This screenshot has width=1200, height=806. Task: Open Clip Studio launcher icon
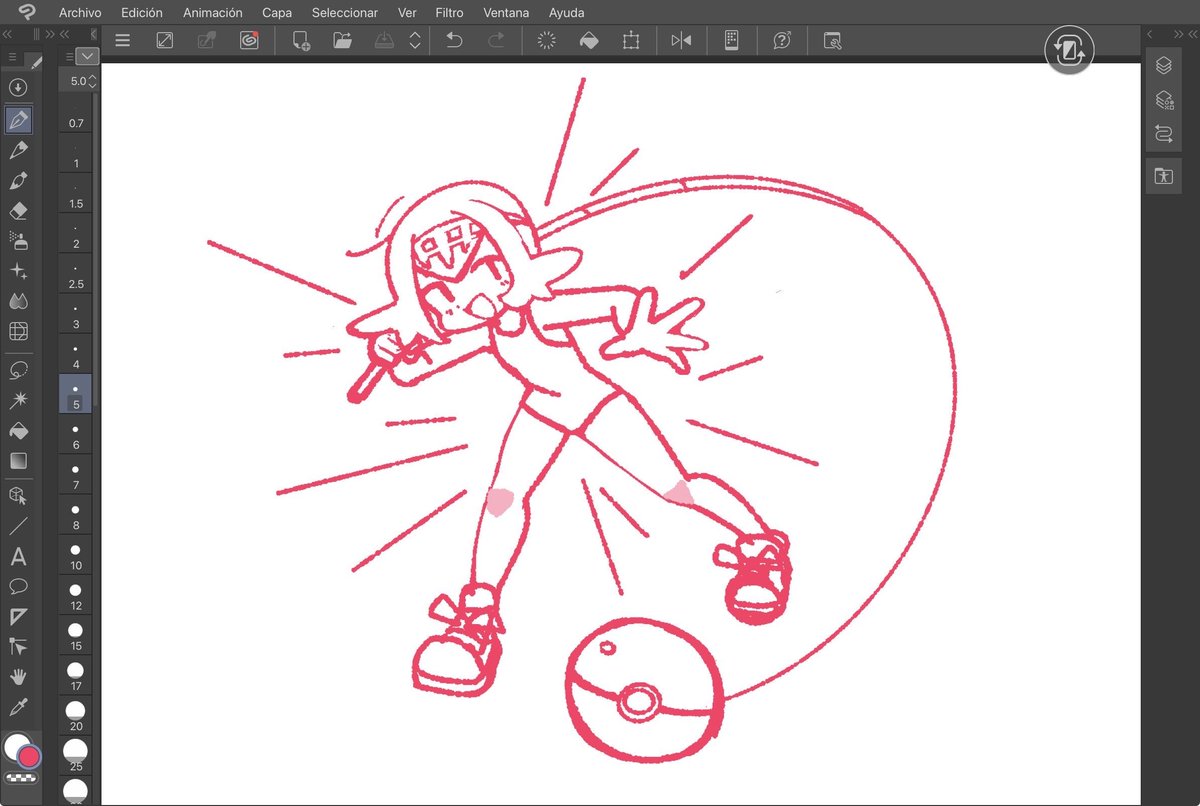pyautogui.click(x=249, y=41)
